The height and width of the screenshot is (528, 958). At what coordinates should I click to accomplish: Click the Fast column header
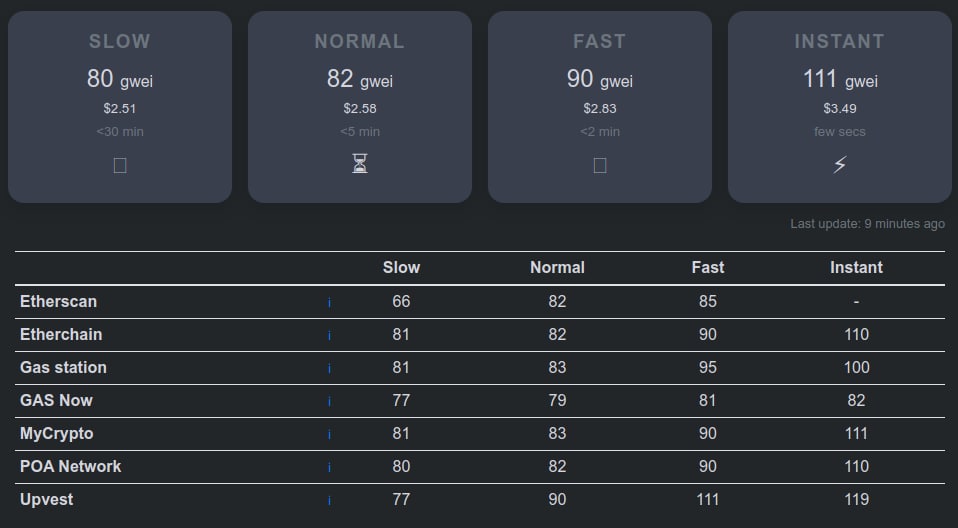[708, 267]
